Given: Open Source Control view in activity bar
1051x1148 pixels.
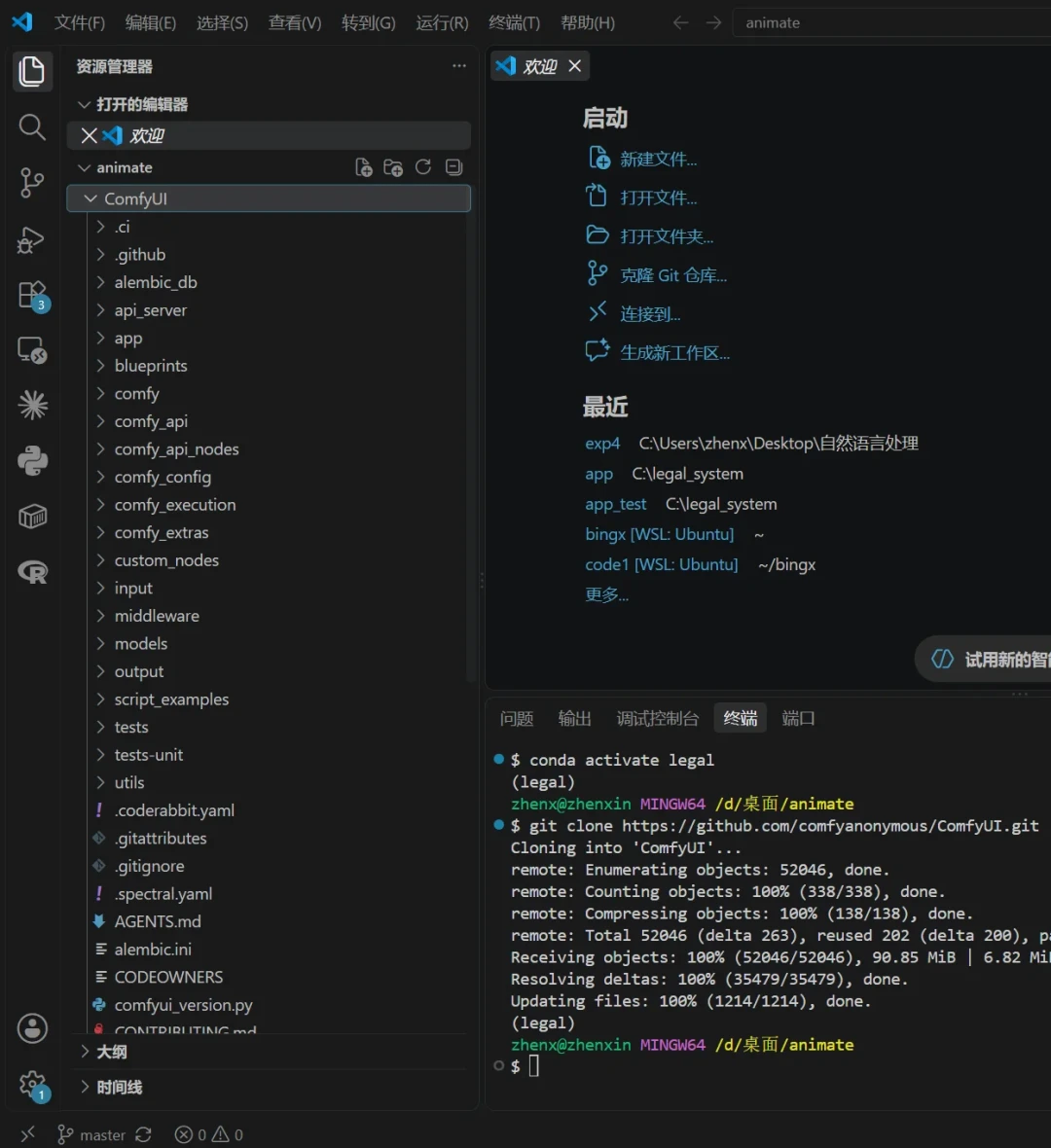Looking at the screenshot, I should (31, 183).
